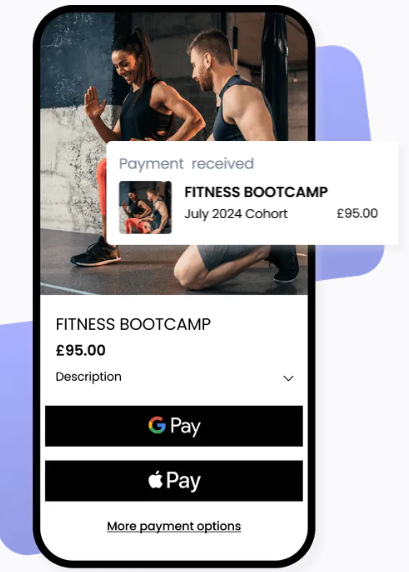
Task: Click the Apple logo icon
Action: [155, 479]
